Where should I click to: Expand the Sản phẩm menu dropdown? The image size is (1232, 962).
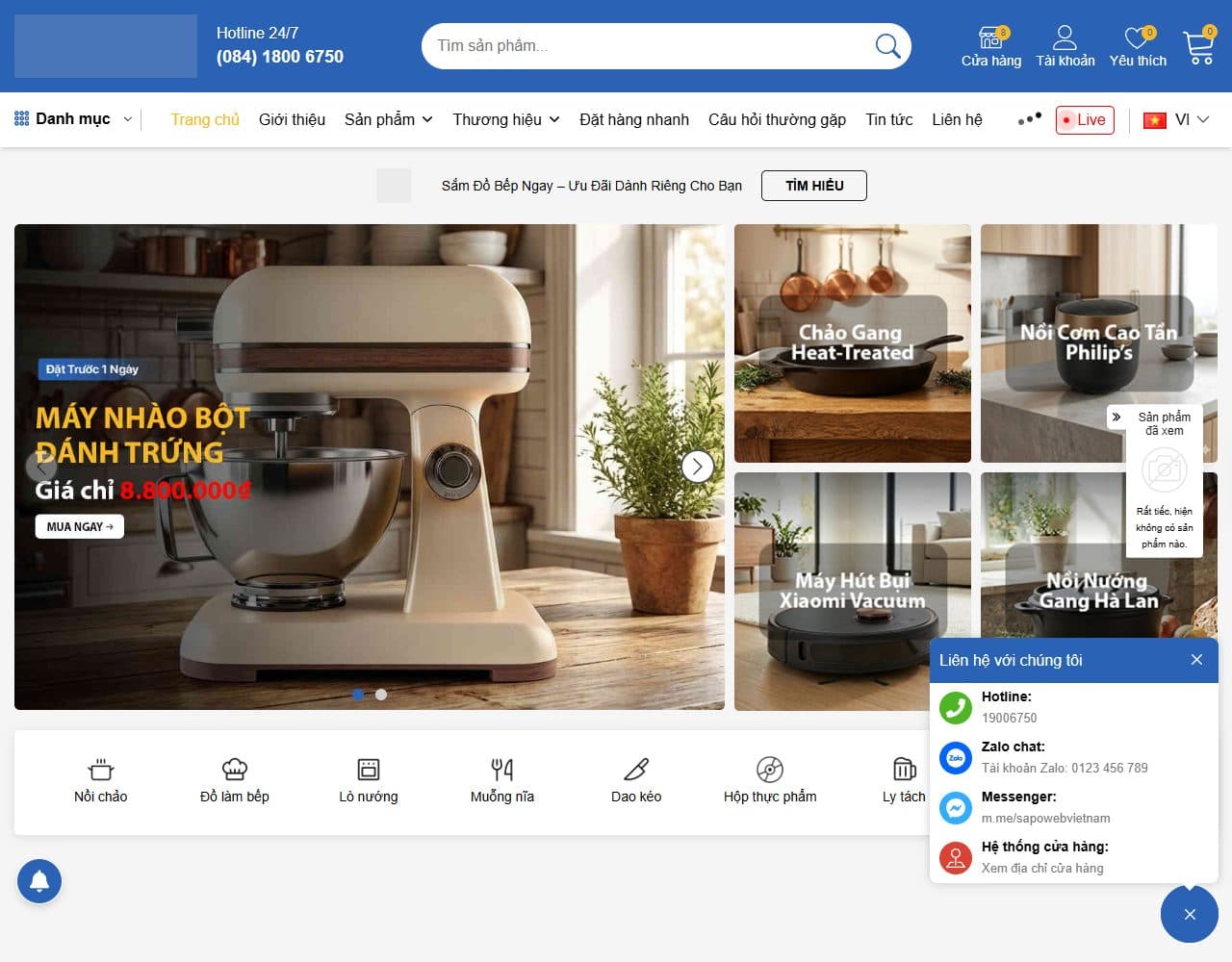[427, 119]
